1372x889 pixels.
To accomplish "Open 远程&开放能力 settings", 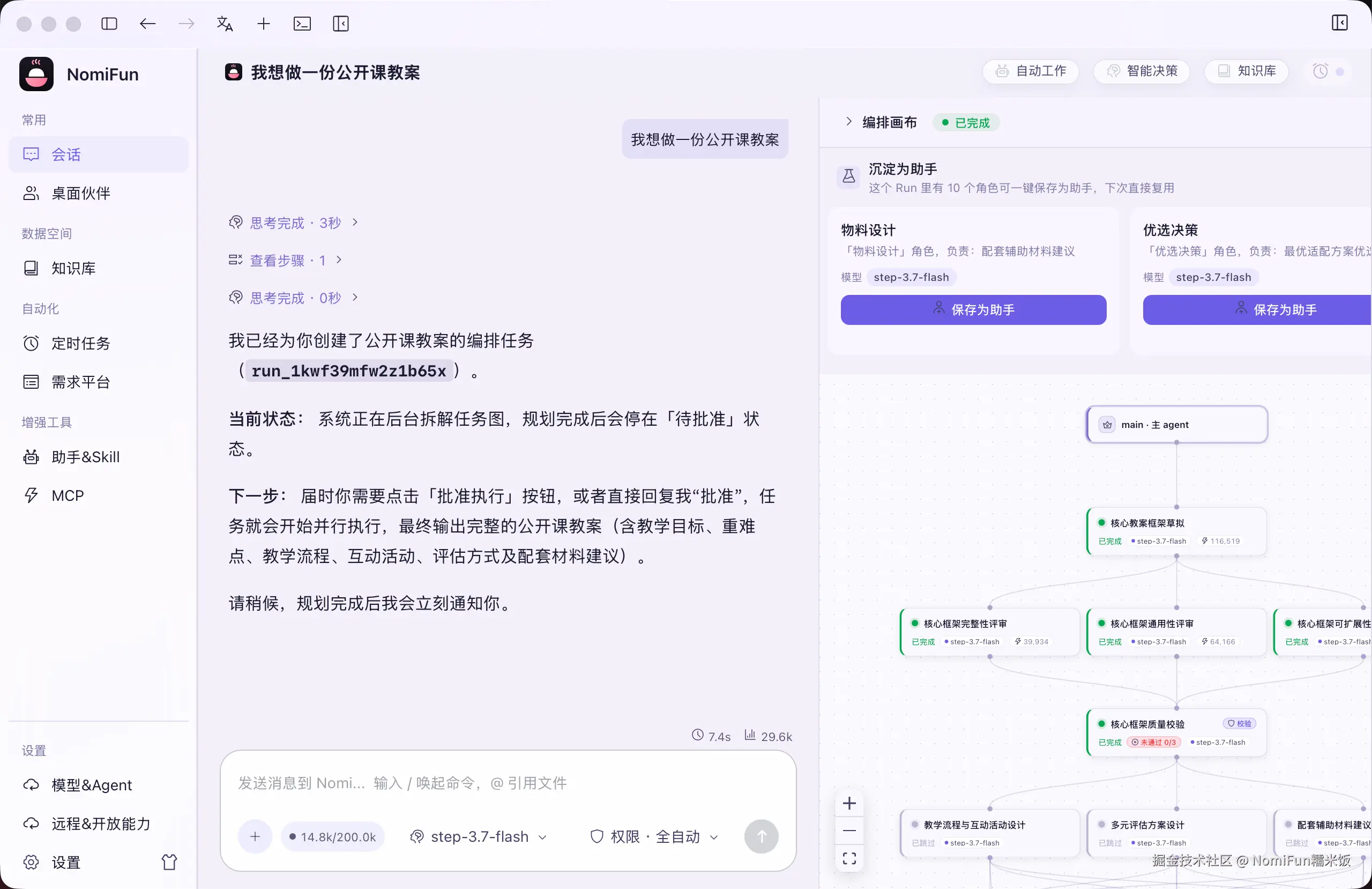I will click(99, 823).
